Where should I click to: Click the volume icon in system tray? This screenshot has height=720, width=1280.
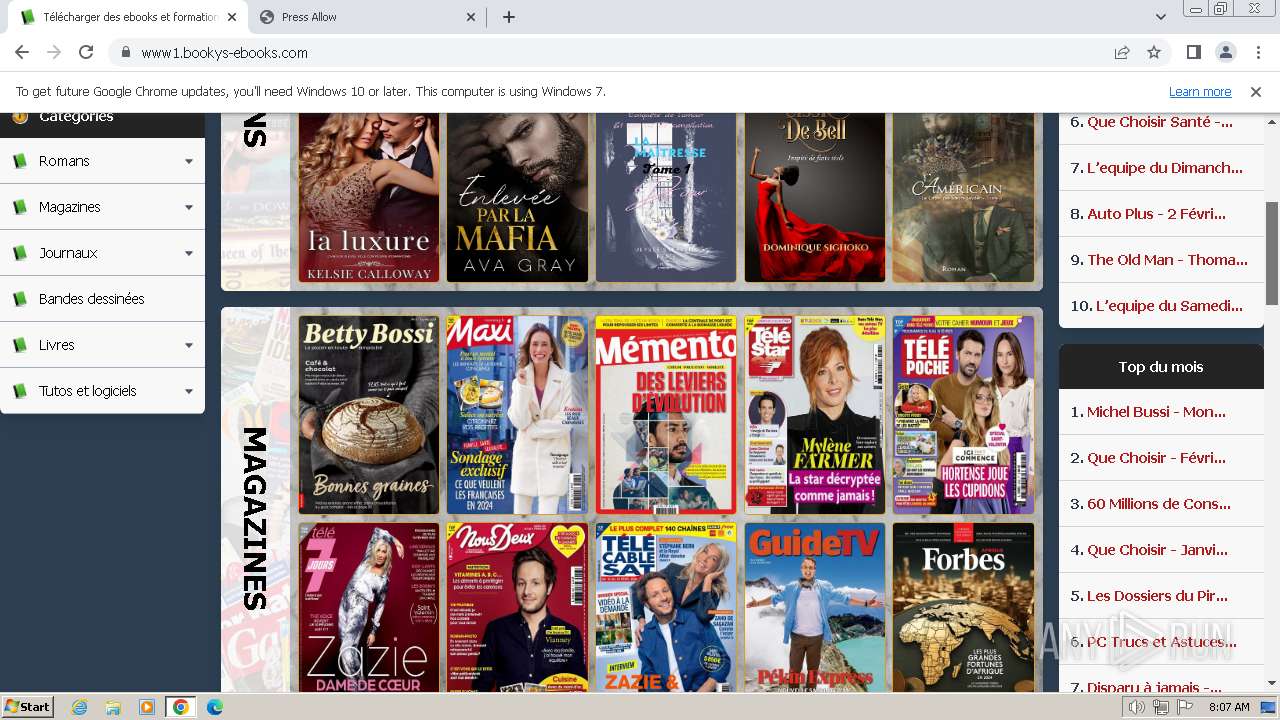[1137, 707]
